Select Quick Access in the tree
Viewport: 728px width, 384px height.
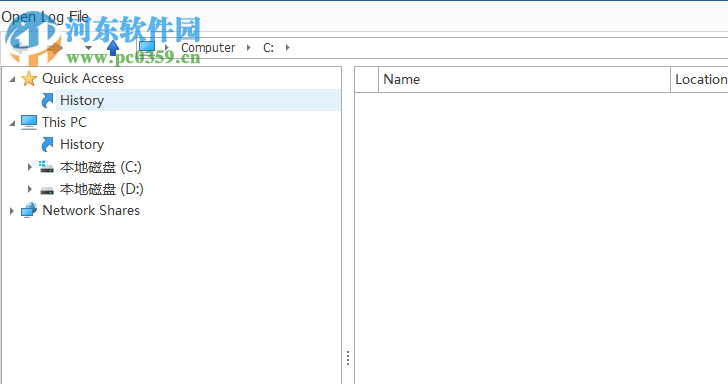[83, 78]
